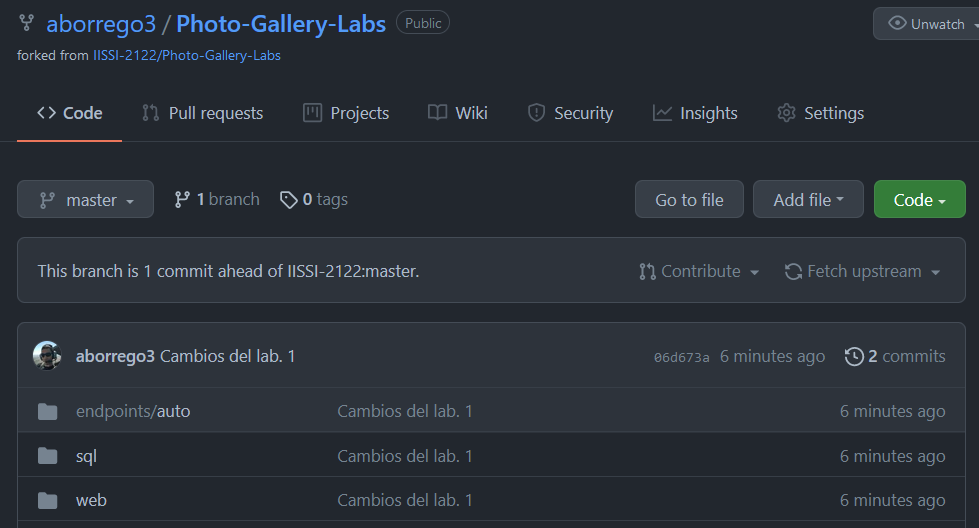The image size is (979, 528).
Task: Click the Insights graph icon
Action: (662, 113)
